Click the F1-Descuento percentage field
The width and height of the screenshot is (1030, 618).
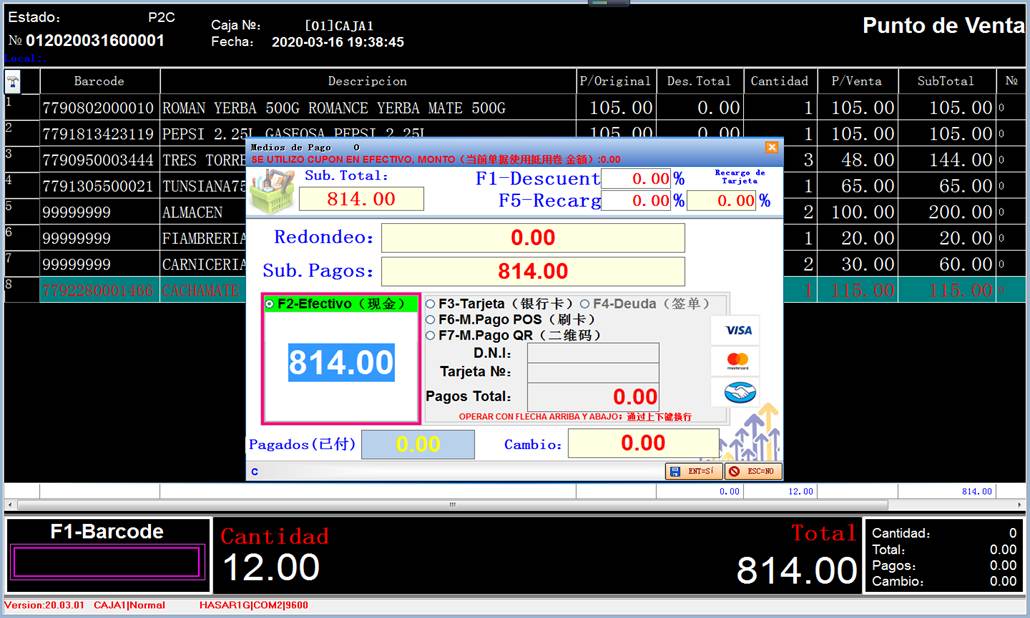coord(636,178)
